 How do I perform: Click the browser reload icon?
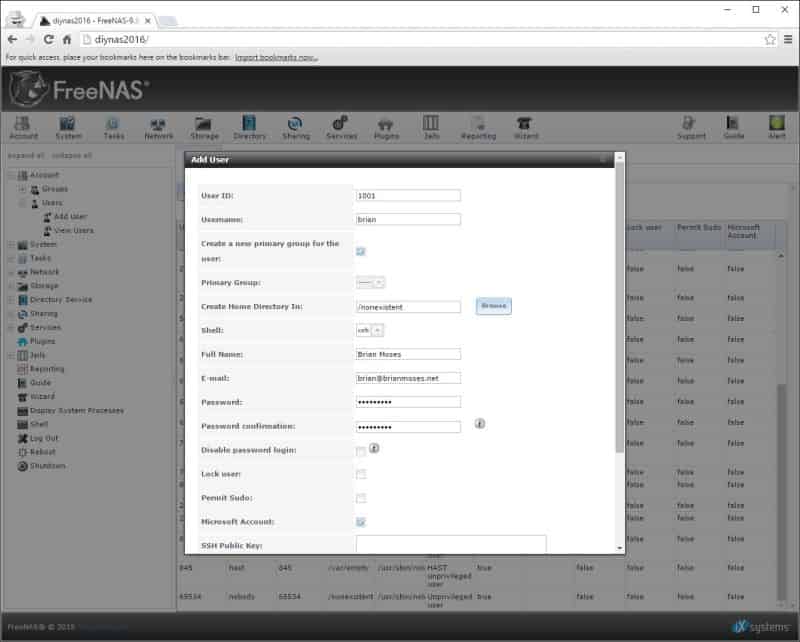point(48,39)
